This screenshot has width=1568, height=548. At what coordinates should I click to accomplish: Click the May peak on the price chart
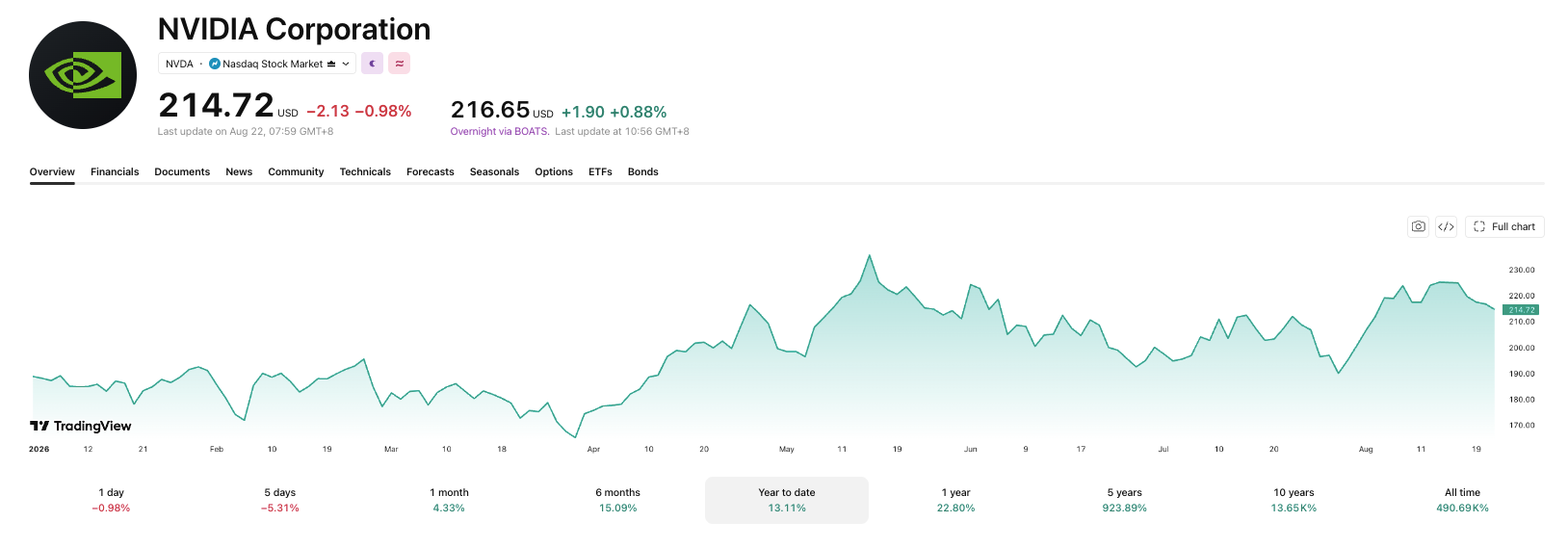tap(870, 256)
